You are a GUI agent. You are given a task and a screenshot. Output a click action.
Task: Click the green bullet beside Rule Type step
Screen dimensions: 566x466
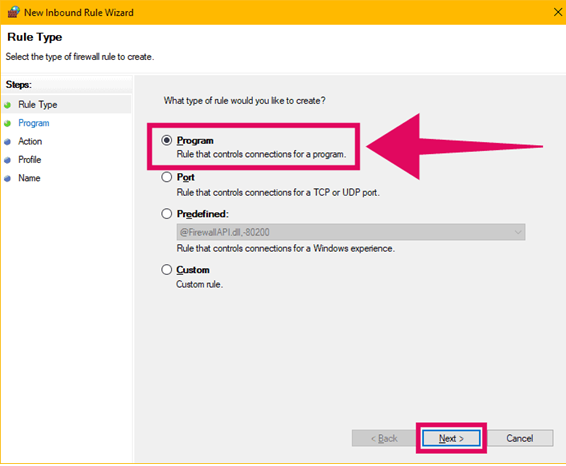8,105
